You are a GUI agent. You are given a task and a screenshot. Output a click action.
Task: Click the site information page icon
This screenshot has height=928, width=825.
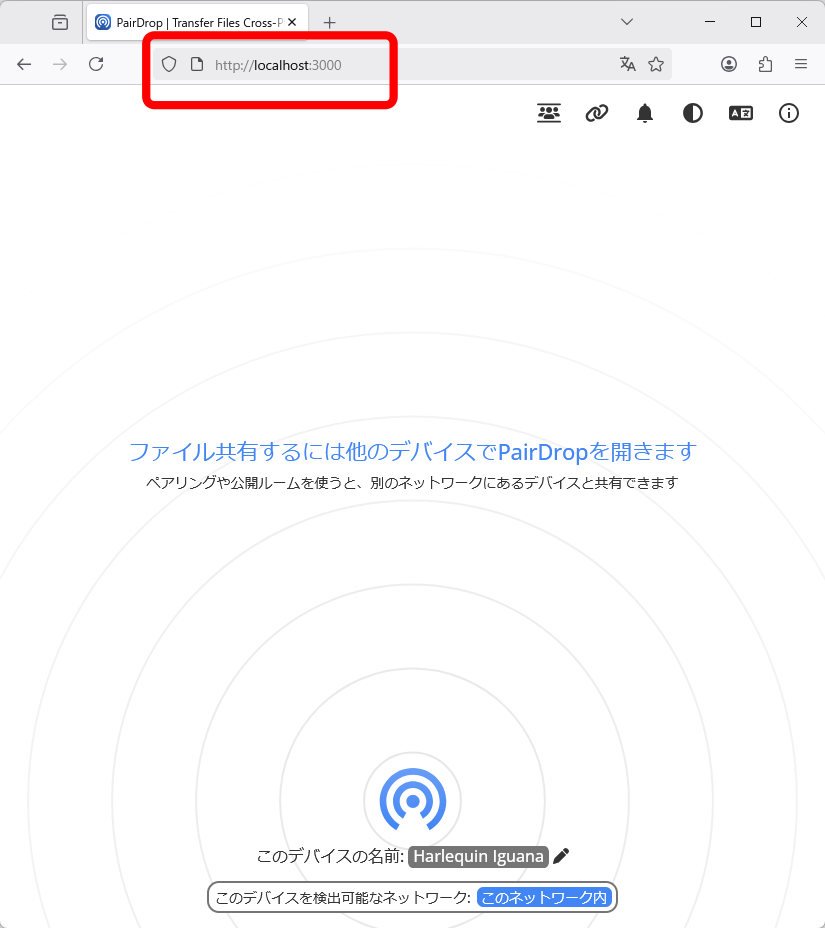pos(197,64)
